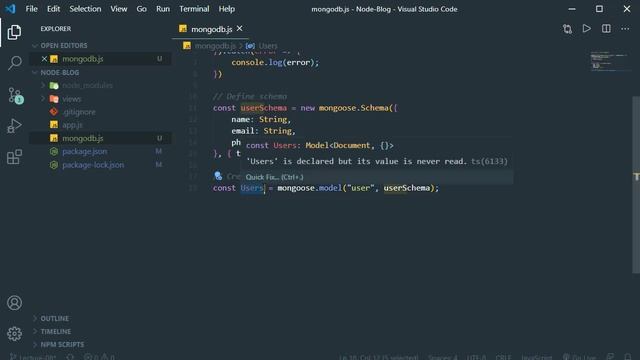Open the Extensions view
The width and height of the screenshot is (640, 360).
tap(14, 157)
